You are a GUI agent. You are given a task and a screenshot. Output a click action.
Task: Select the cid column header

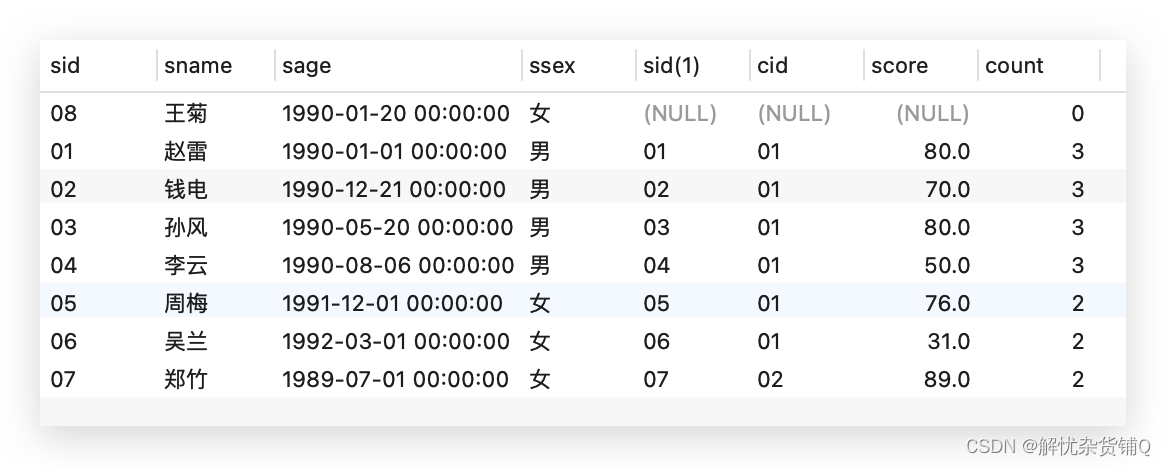click(x=773, y=65)
